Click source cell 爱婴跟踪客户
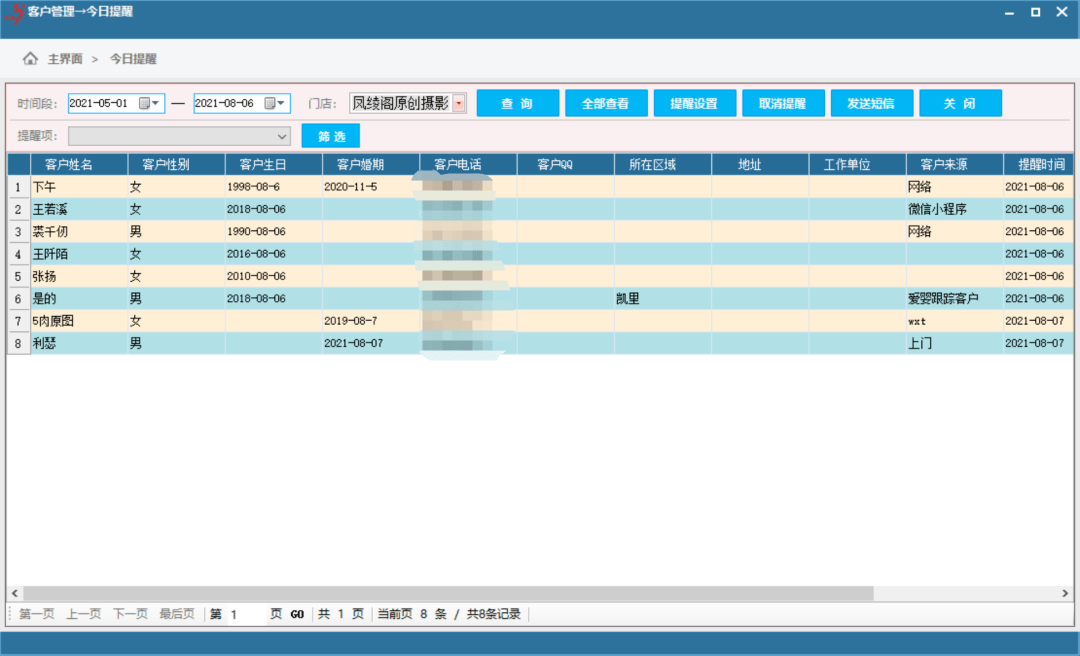 click(x=955, y=298)
